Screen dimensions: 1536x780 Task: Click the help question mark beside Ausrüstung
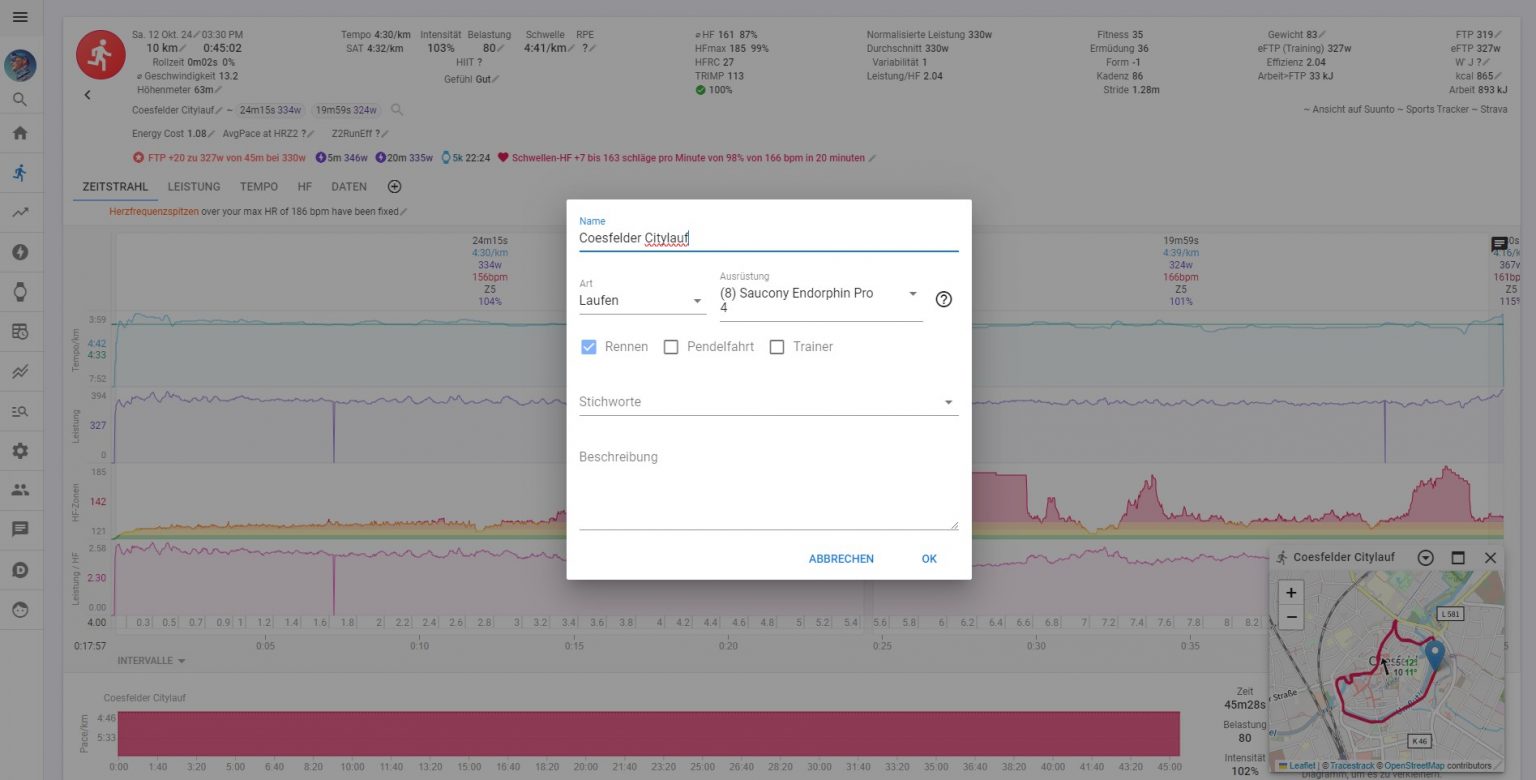943,299
